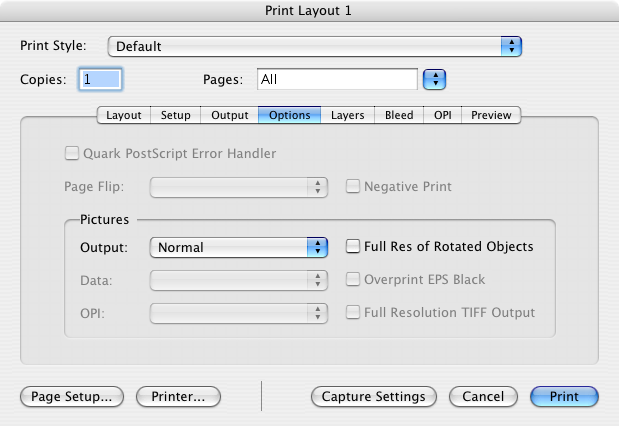Expand the Pages dropdown arrow button
Screen dimensions: 619x426
(434, 78)
